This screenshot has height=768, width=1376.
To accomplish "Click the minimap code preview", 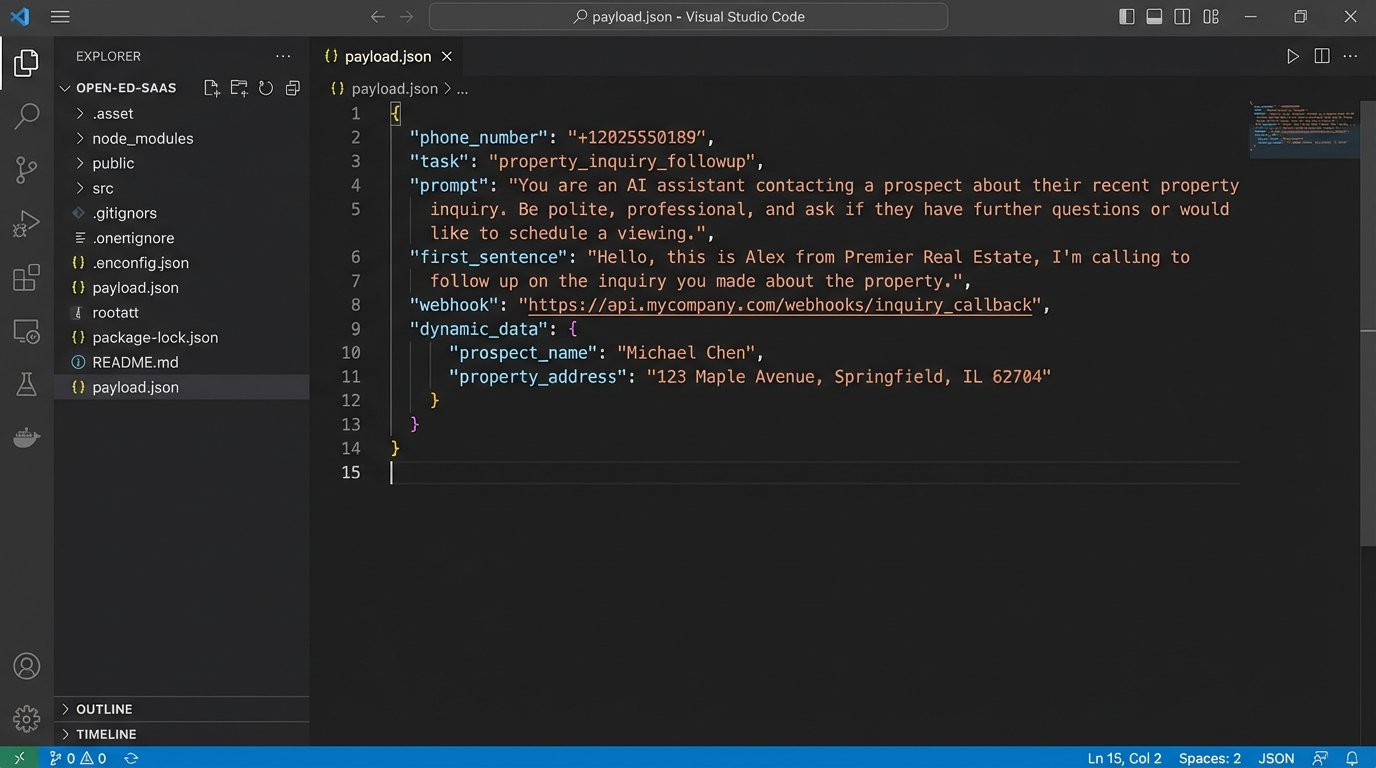I will [1299, 128].
